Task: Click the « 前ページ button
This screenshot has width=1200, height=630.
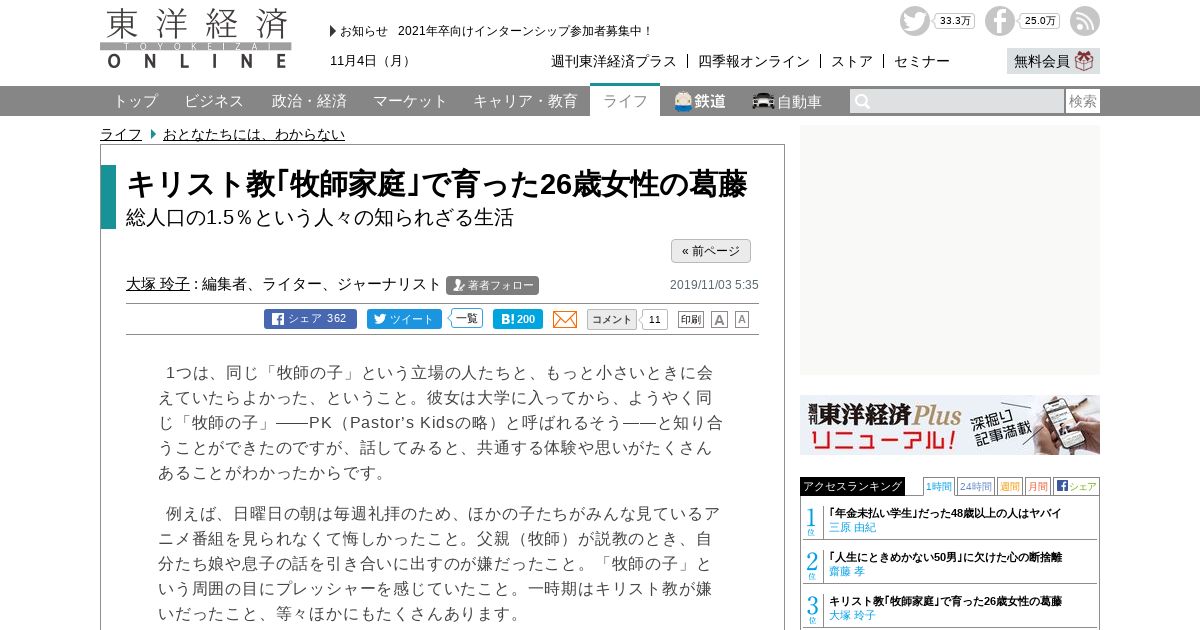Action: pos(711,251)
